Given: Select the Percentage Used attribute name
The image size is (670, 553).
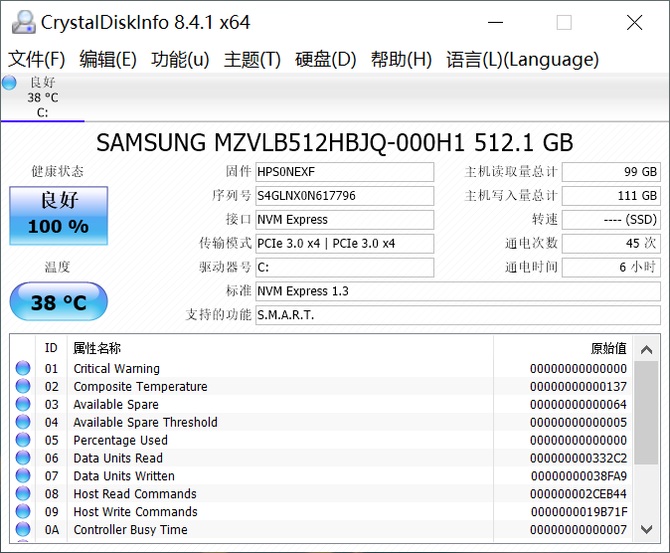Looking at the screenshot, I should point(120,440).
